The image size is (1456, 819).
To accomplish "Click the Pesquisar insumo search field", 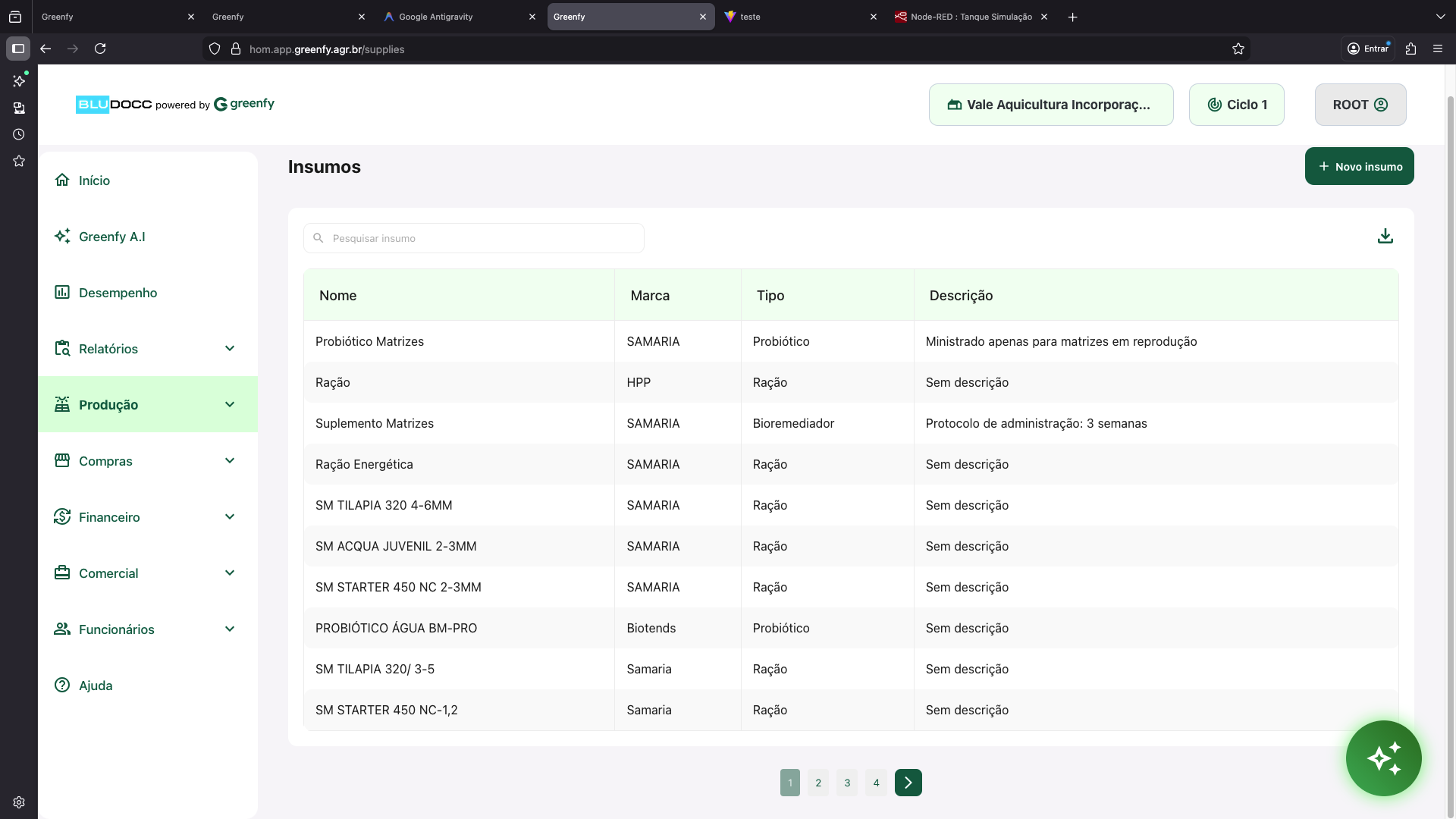I will [x=473, y=237].
